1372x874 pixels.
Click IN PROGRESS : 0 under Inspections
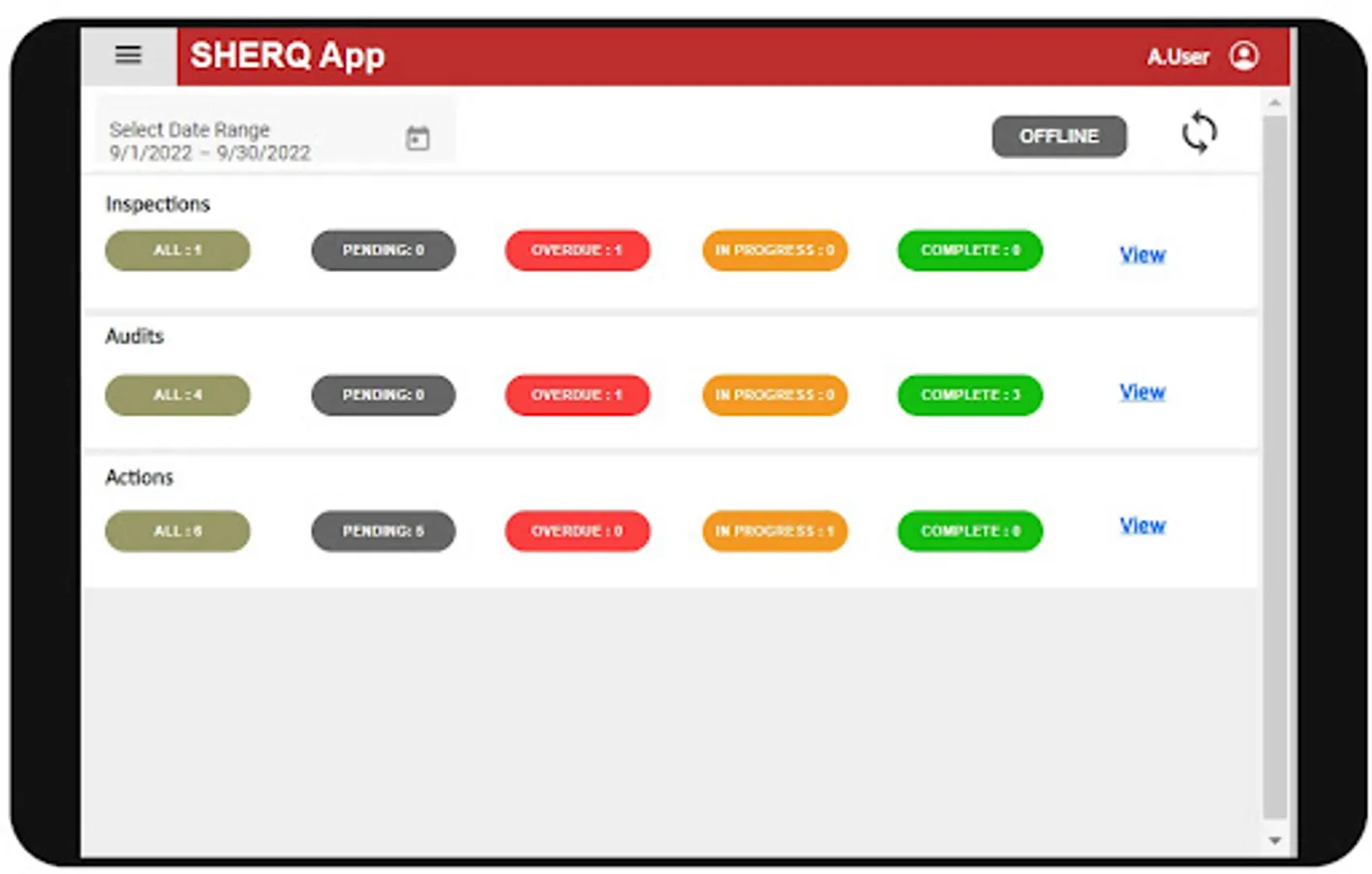pos(774,251)
